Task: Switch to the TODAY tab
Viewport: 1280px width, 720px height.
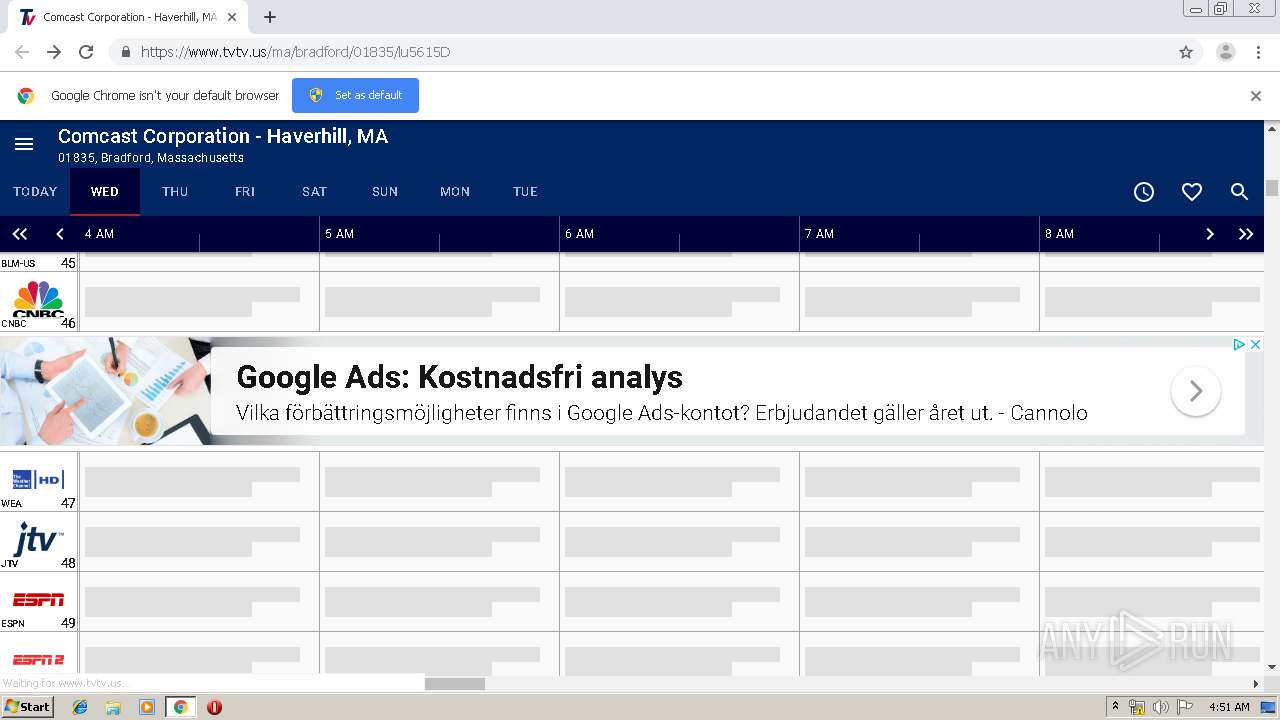Action: point(35,192)
